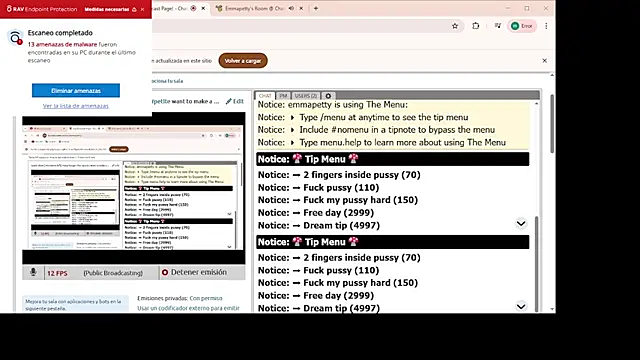Select the CHAT tab
The image size is (640, 360).
click(x=265, y=96)
